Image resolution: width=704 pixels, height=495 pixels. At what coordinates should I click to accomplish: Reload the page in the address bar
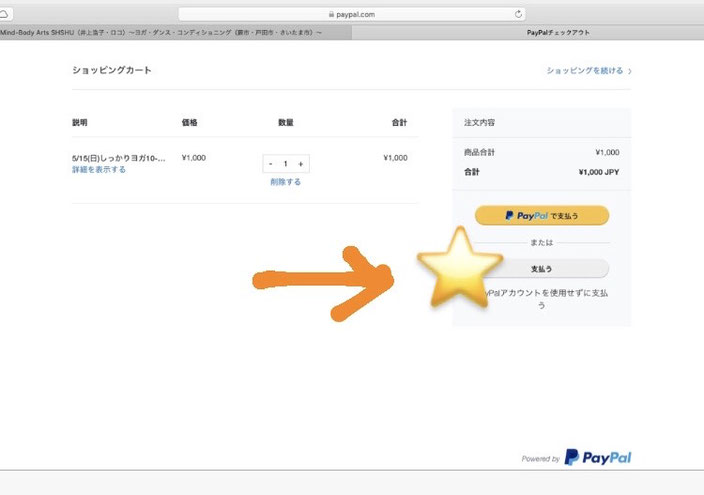coord(518,14)
